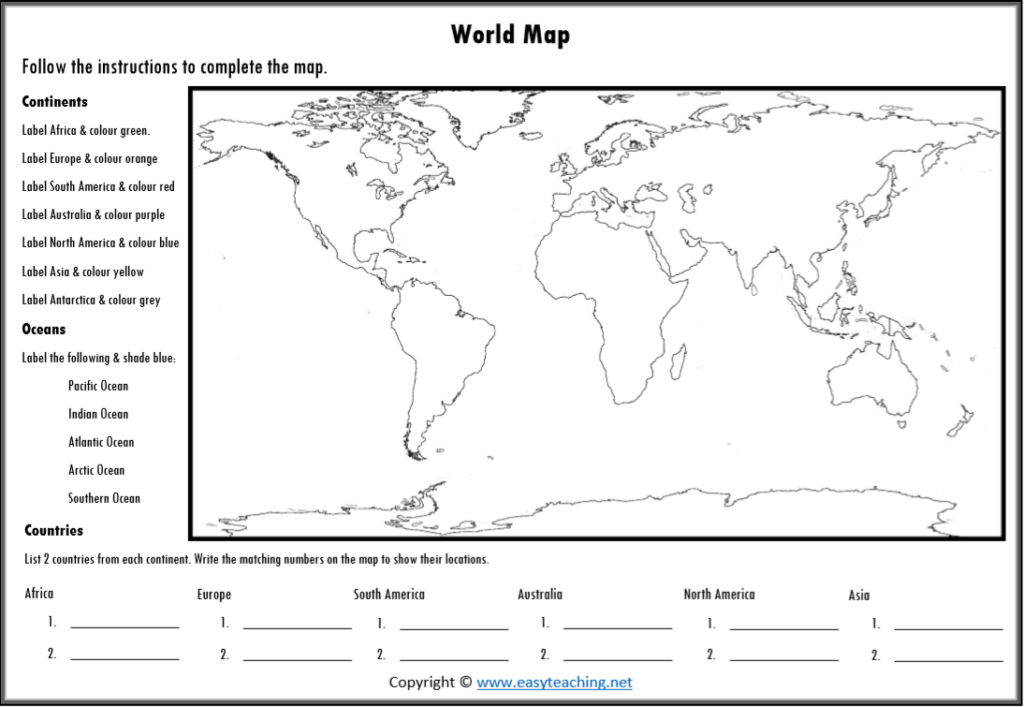Viewport: 1024px width, 707px height.
Task: Select "Follow the instructions to complete the map."
Action: point(174,67)
